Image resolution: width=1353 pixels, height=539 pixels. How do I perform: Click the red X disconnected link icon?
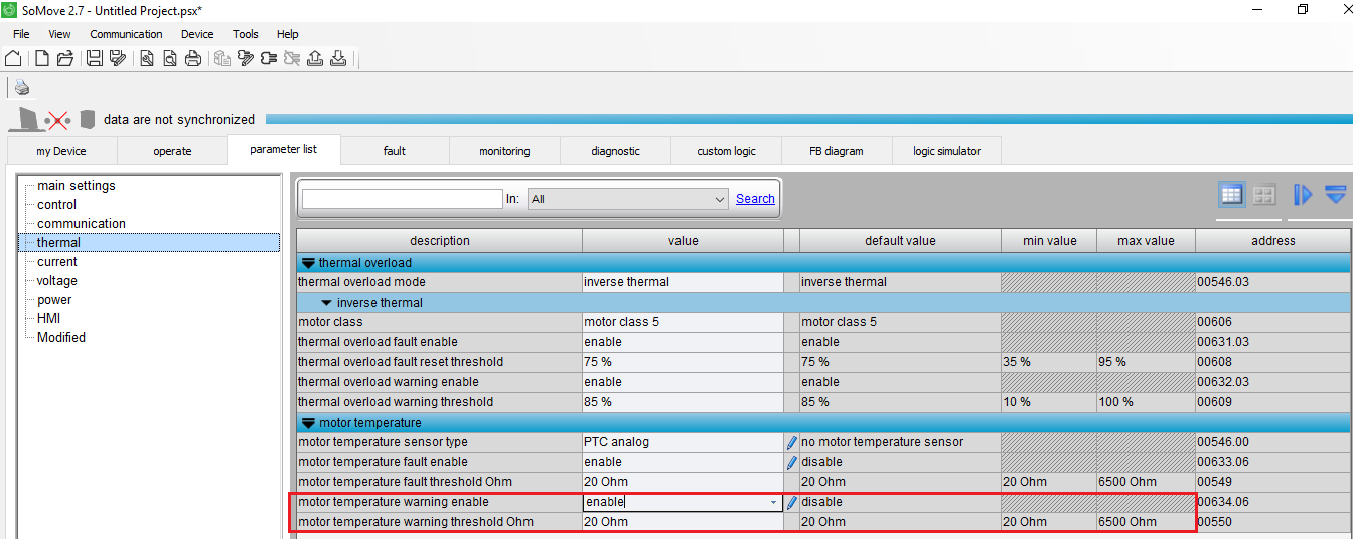coord(58,120)
